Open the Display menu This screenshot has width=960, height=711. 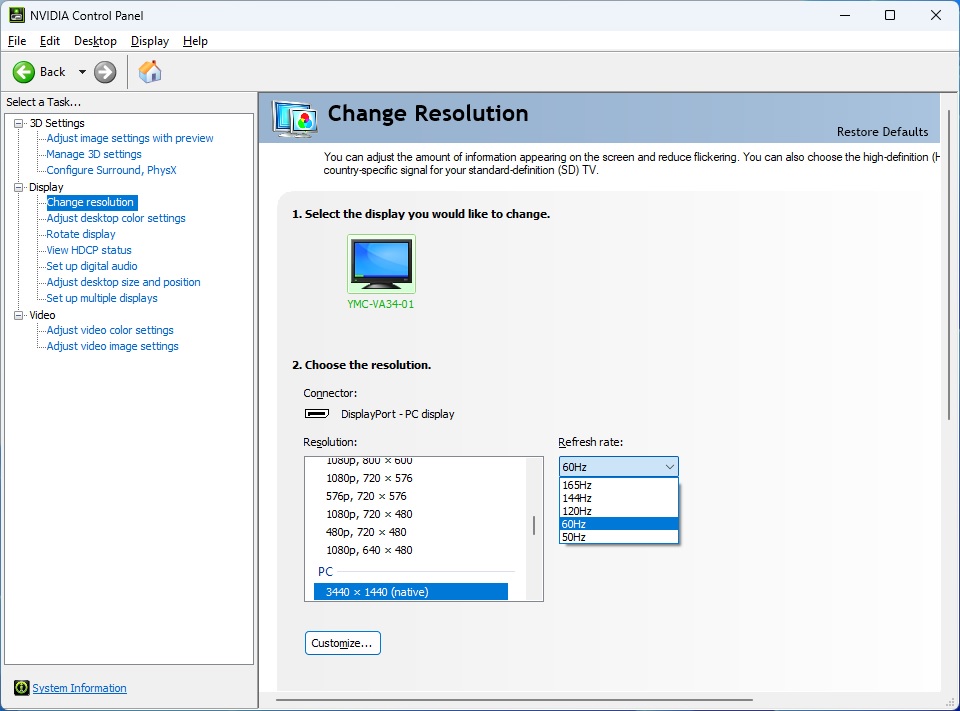[149, 41]
